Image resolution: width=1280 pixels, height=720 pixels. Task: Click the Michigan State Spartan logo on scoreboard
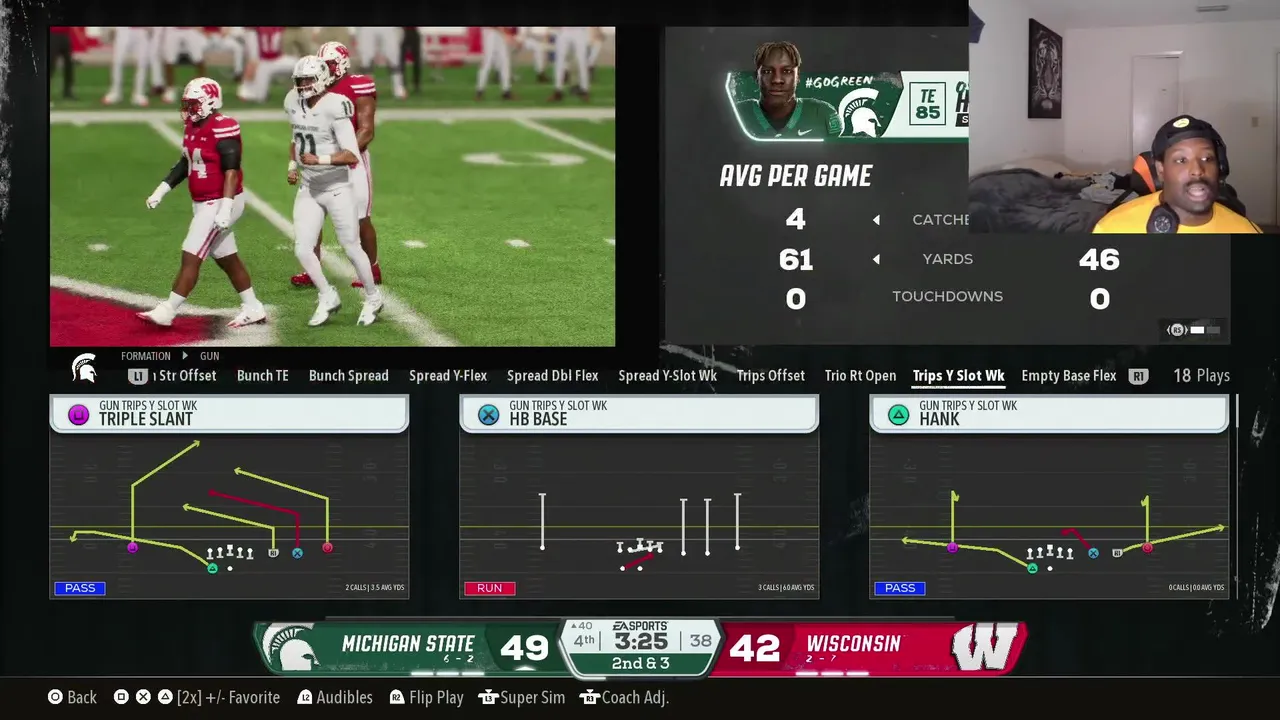point(293,648)
